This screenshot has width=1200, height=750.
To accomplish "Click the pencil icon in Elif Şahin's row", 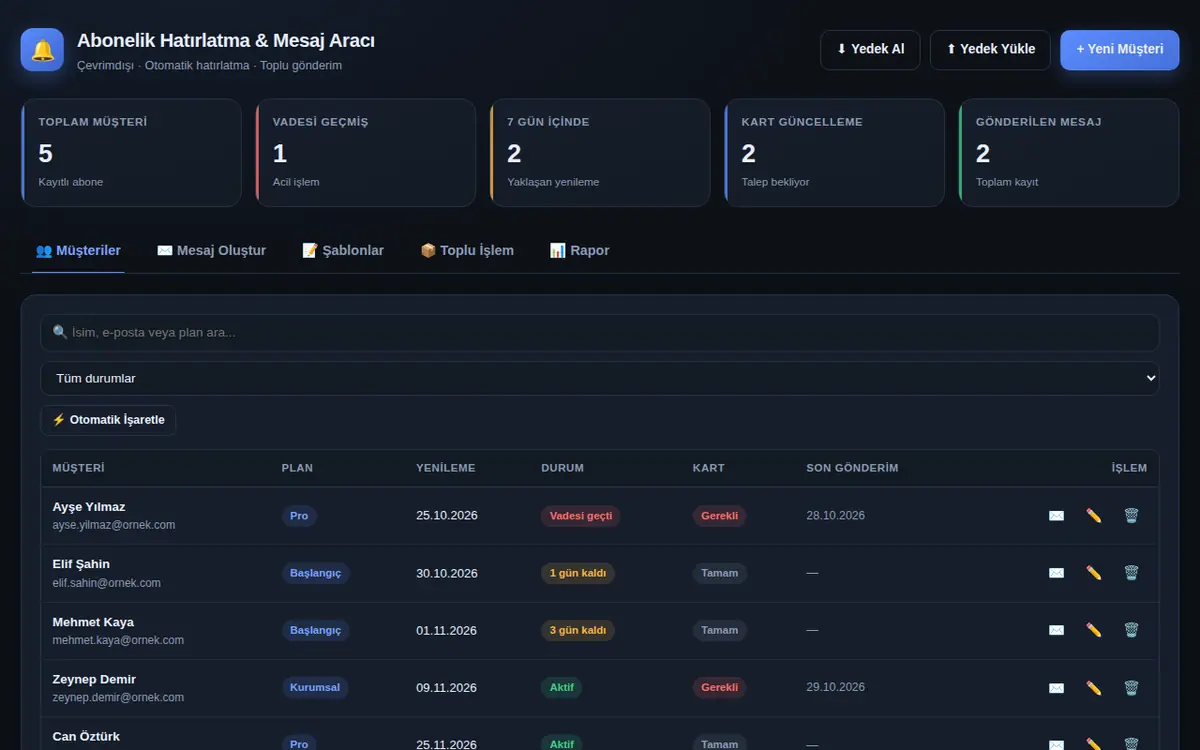I will pyautogui.click(x=1094, y=573).
